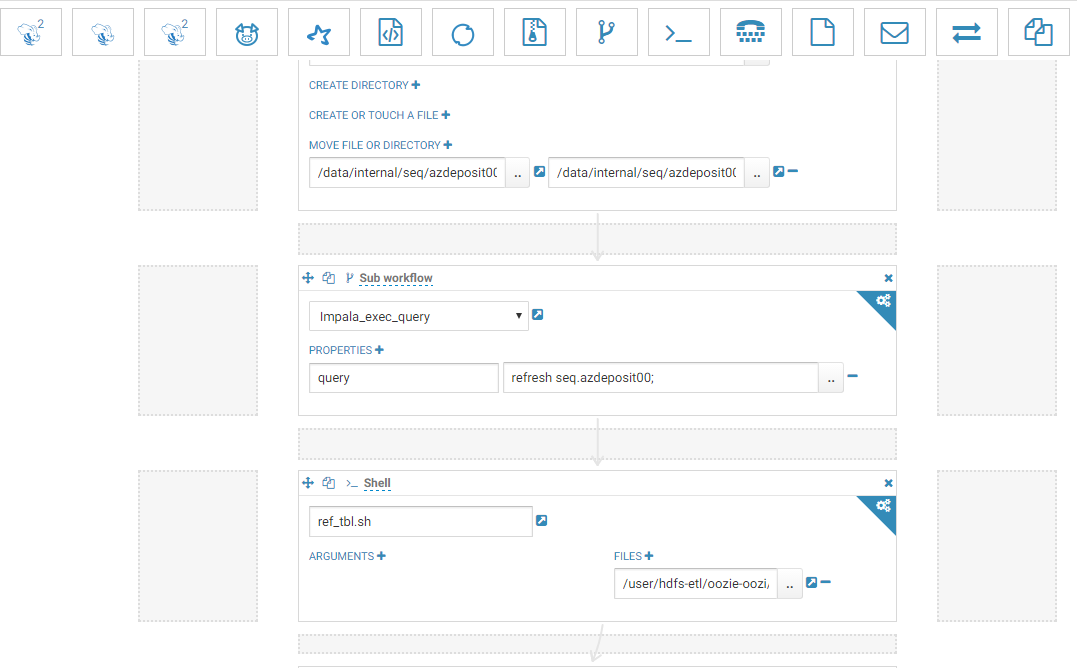Click the Spark action icon
Viewport: 1077px width, 668px height.
(x=319, y=31)
